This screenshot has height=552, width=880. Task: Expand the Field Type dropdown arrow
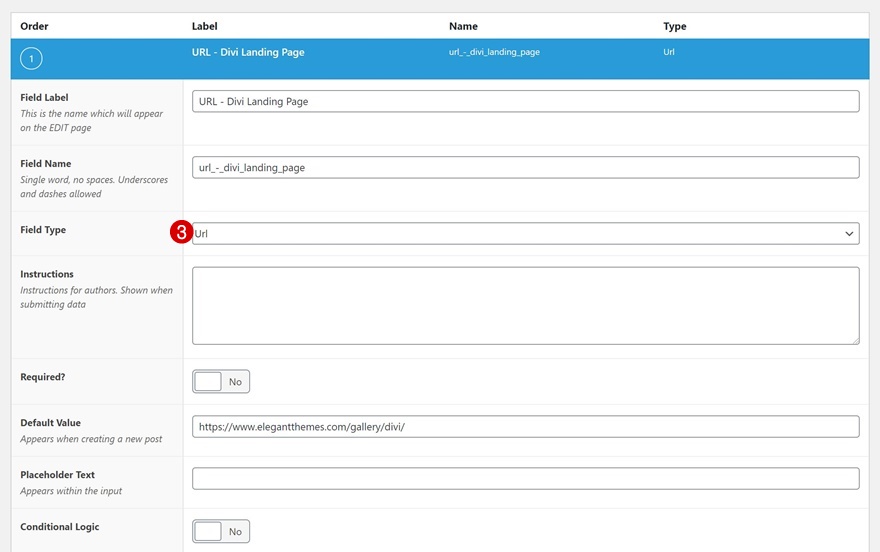[x=849, y=234]
